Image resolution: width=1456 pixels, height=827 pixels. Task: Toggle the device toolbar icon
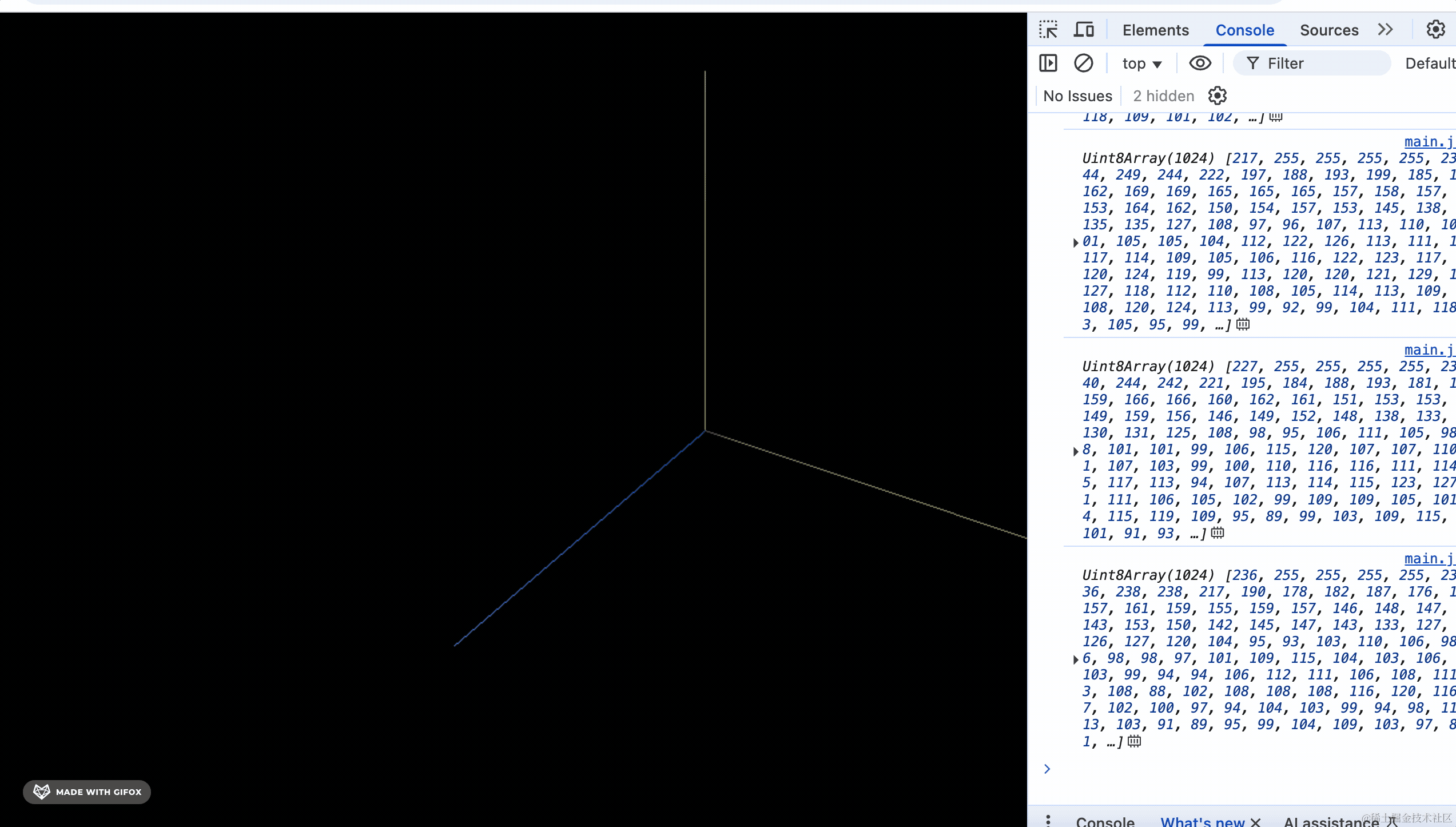tap(1084, 30)
